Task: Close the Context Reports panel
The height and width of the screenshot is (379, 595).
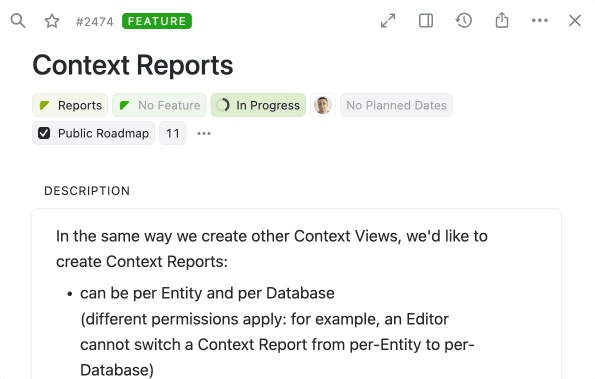Action: 575,20
